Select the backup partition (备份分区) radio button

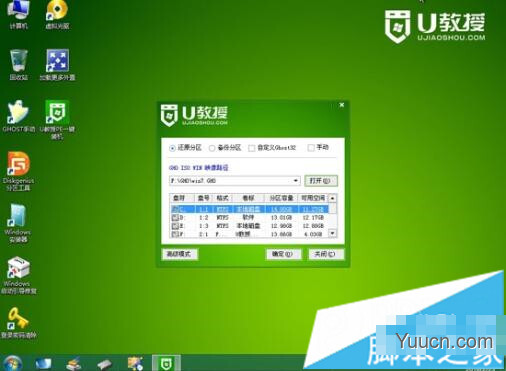(x=212, y=148)
